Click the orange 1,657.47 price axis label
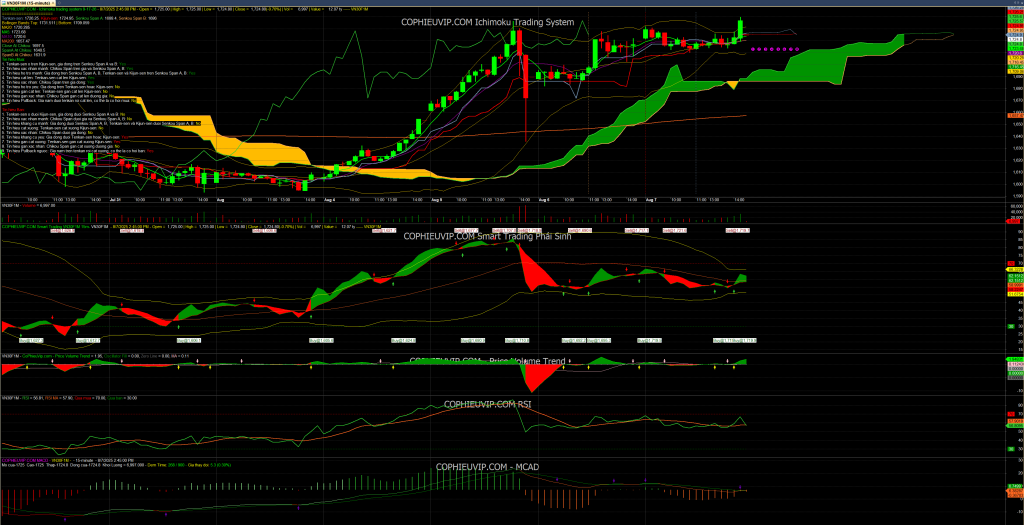The width and height of the screenshot is (1024, 525). (1016, 116)
